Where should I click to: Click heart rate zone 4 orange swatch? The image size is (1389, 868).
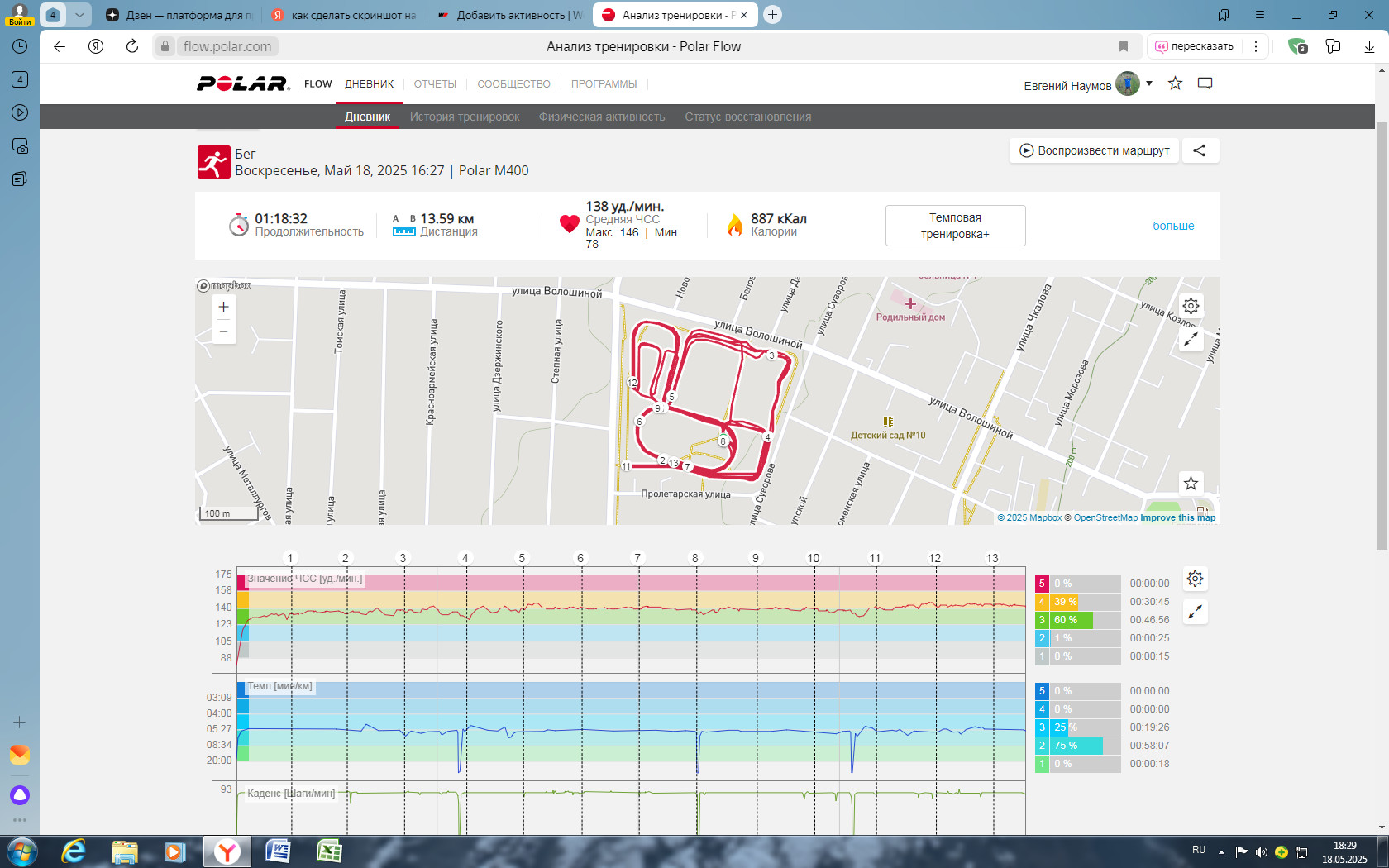point(1042,602)
